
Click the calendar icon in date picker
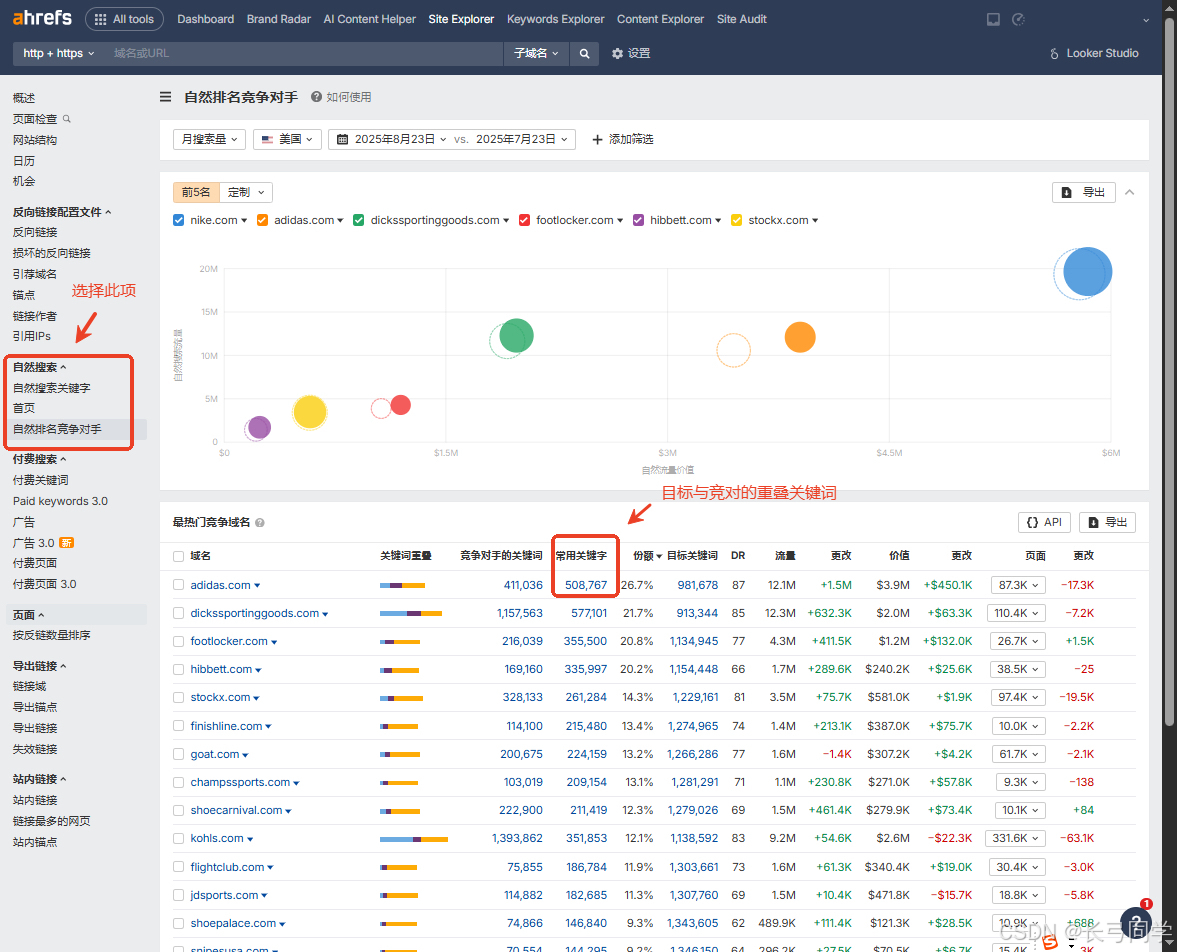(342, 139)
